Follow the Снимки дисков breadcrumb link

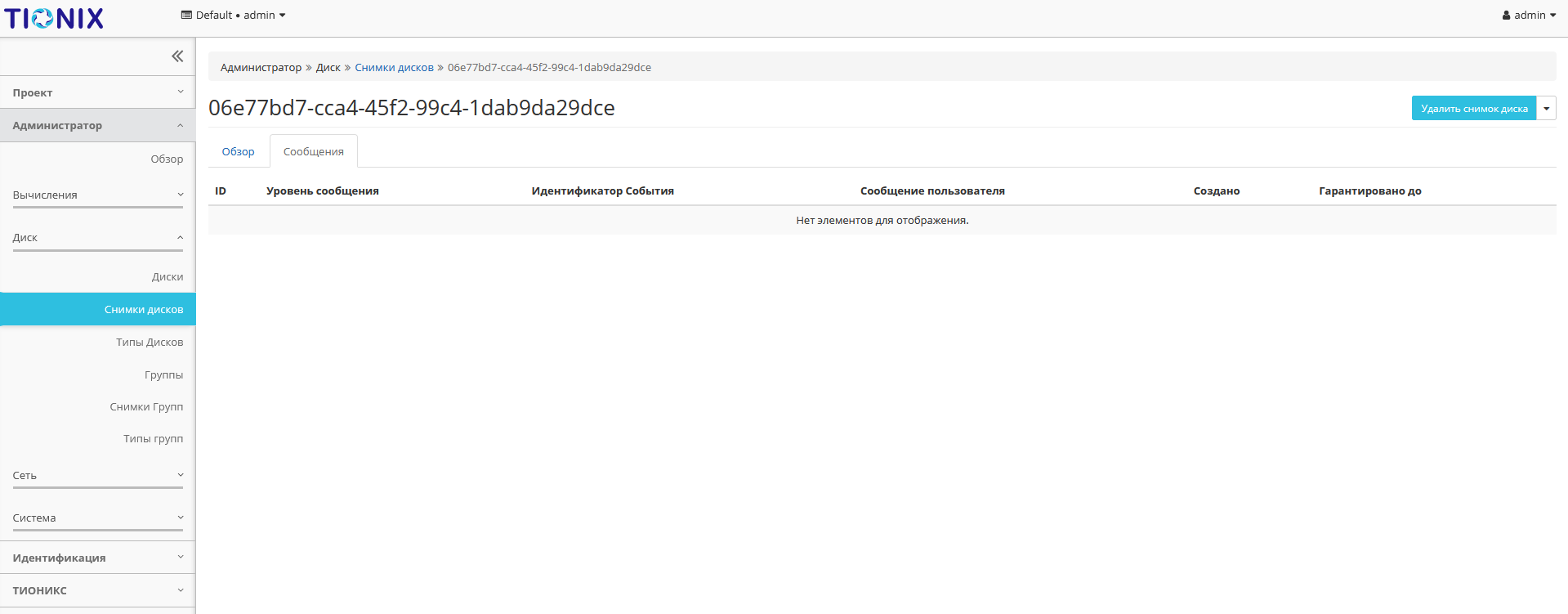click(x=394, y=68)
